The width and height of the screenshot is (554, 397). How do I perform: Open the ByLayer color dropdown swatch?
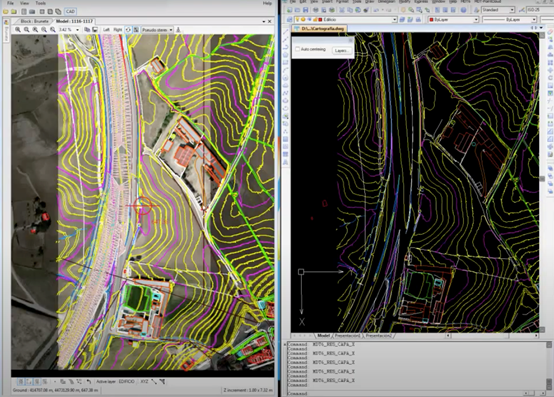point(453,19)
